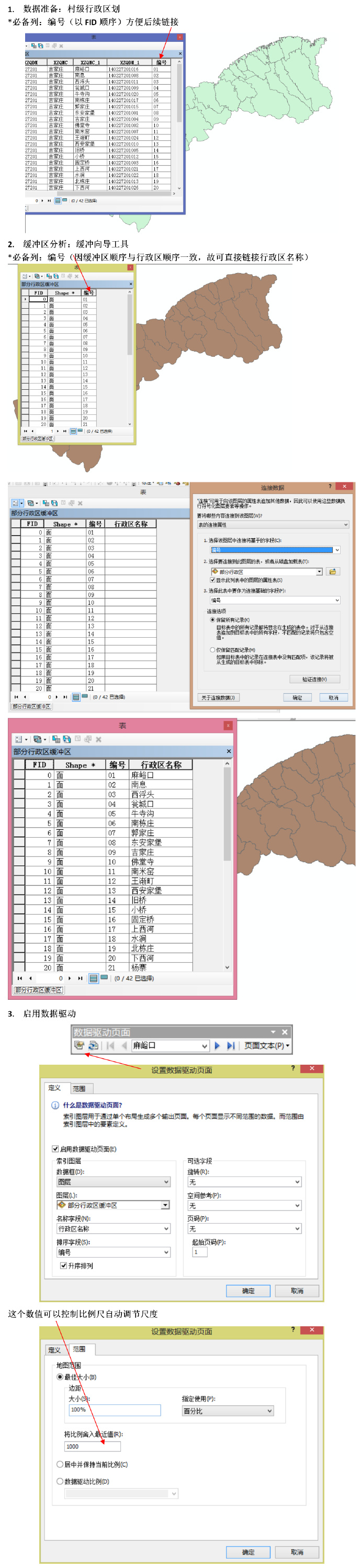Click 行政区名称 column header in large table
The image size is (361, 1568).
pyautogui.click(x=161, y=764)
